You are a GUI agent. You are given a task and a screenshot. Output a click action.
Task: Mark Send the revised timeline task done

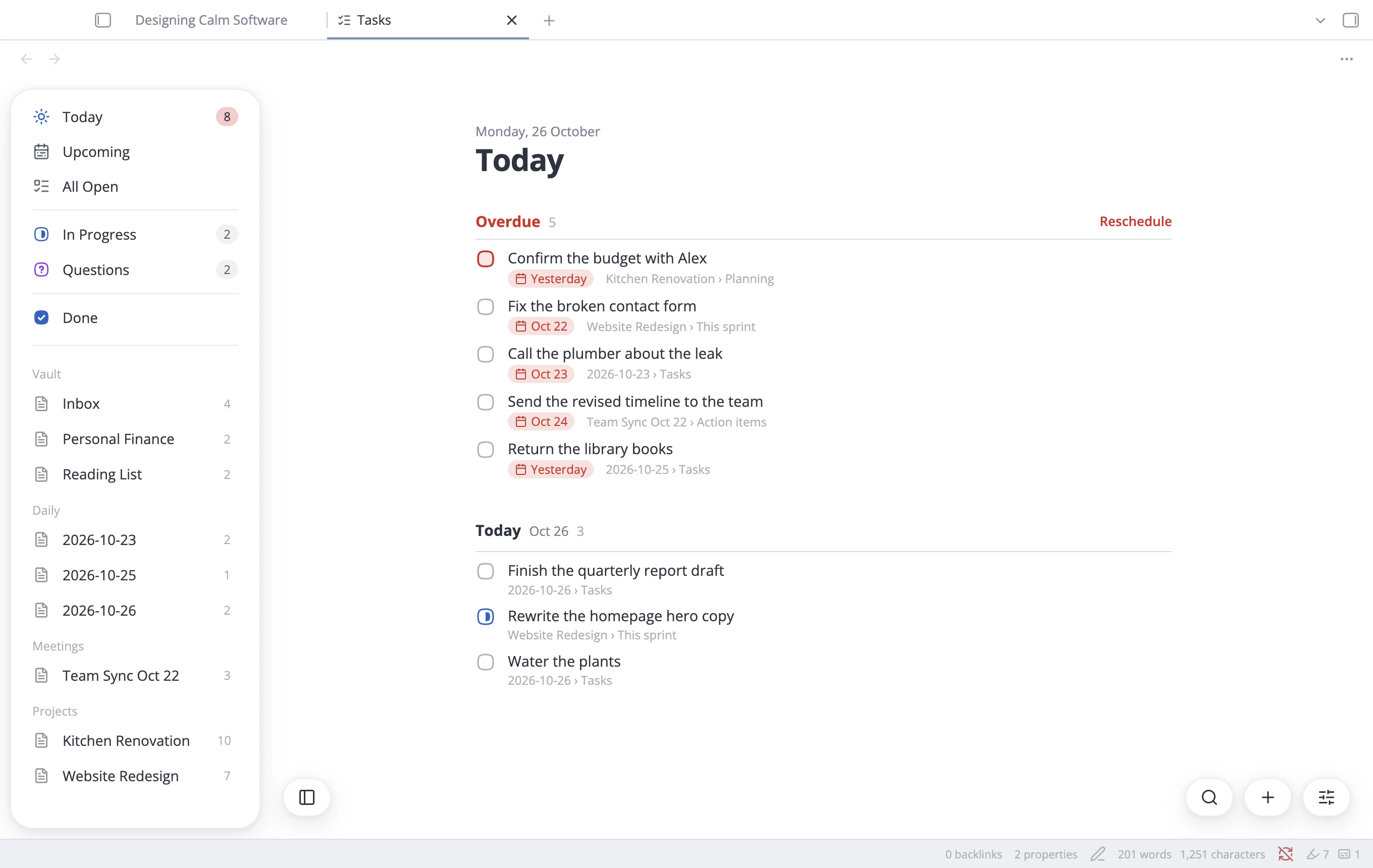pyautogui.click(x=485, y=402)
